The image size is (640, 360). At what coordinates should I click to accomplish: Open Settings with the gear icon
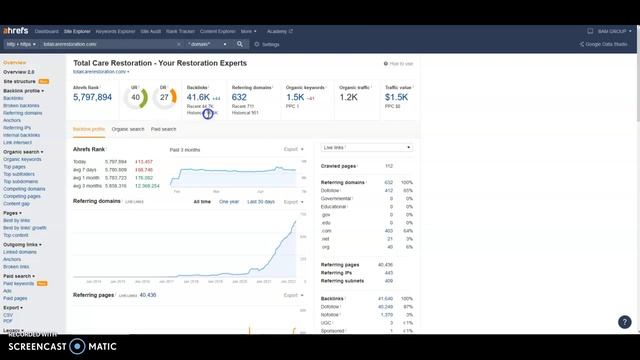(x=267, y=44)
